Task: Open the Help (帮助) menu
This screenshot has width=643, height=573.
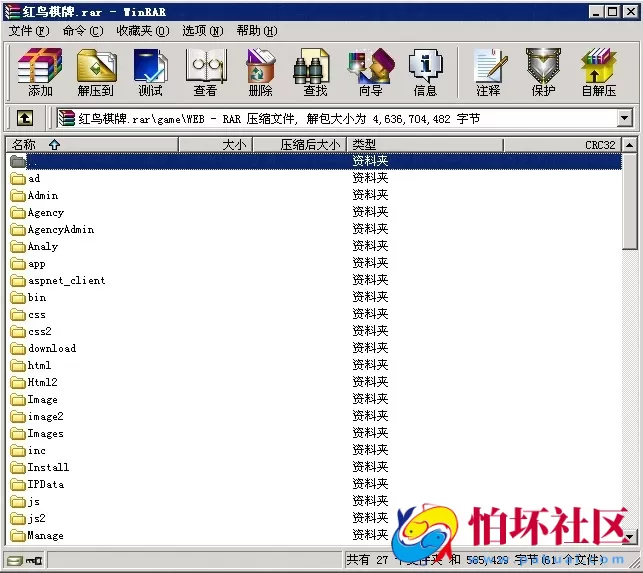Action: click(x=257, y=31)
